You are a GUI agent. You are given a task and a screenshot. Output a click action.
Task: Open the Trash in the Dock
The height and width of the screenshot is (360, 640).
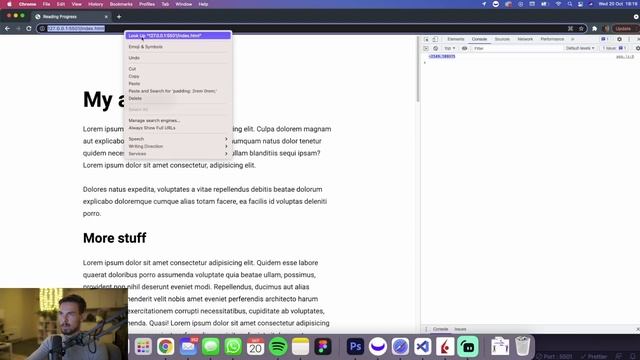[x=522, y=346]
